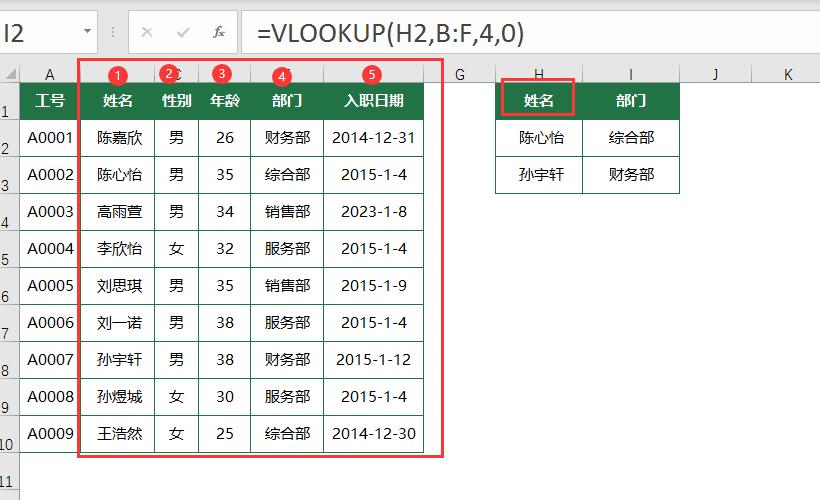Click 女 in the A0008 row

coord(177,397)
